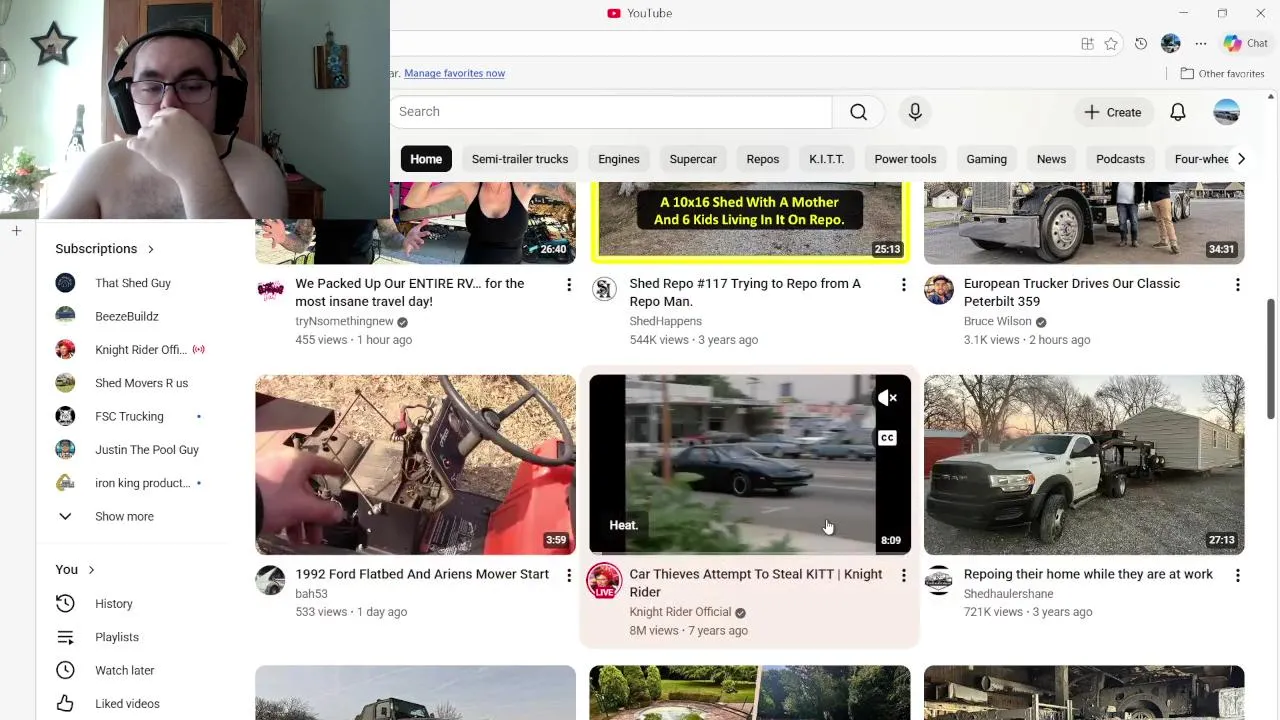
Task: Open browser settings ellipsis menu
Action: click(1201, 44)
